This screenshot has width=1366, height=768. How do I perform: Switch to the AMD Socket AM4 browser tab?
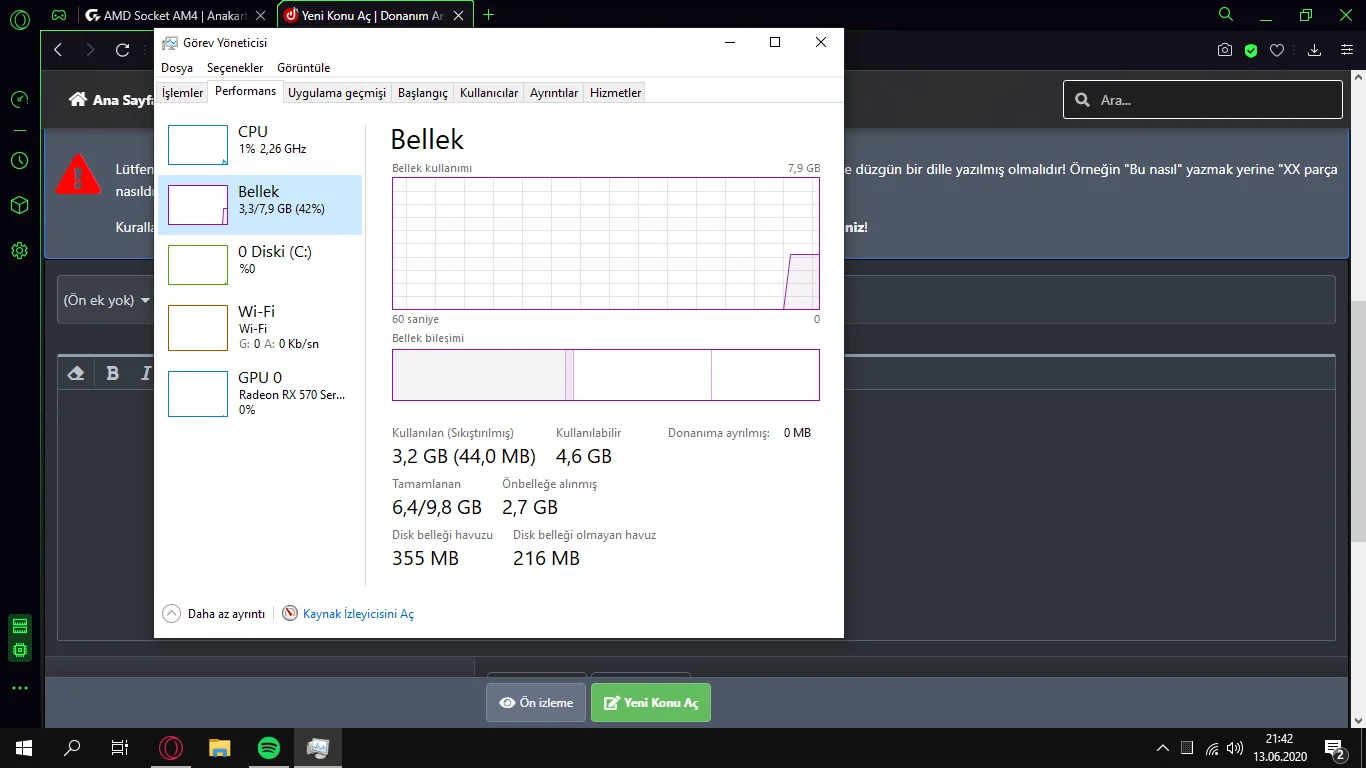pos(173,15)
